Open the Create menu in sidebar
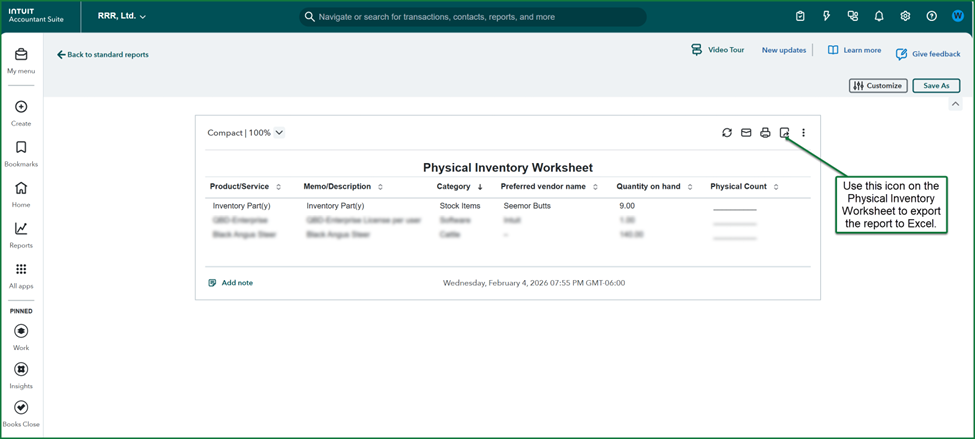 [21, 112]
